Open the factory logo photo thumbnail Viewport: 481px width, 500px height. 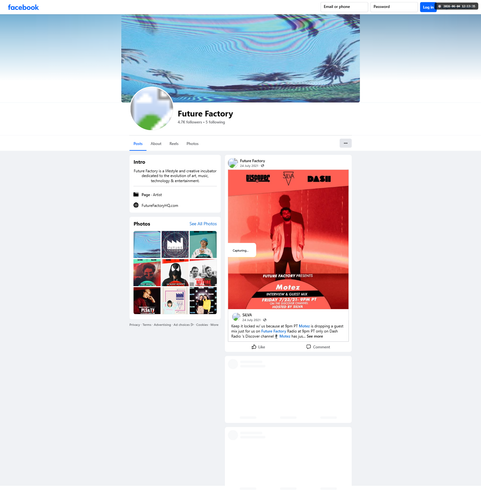[x=175, y=244]
